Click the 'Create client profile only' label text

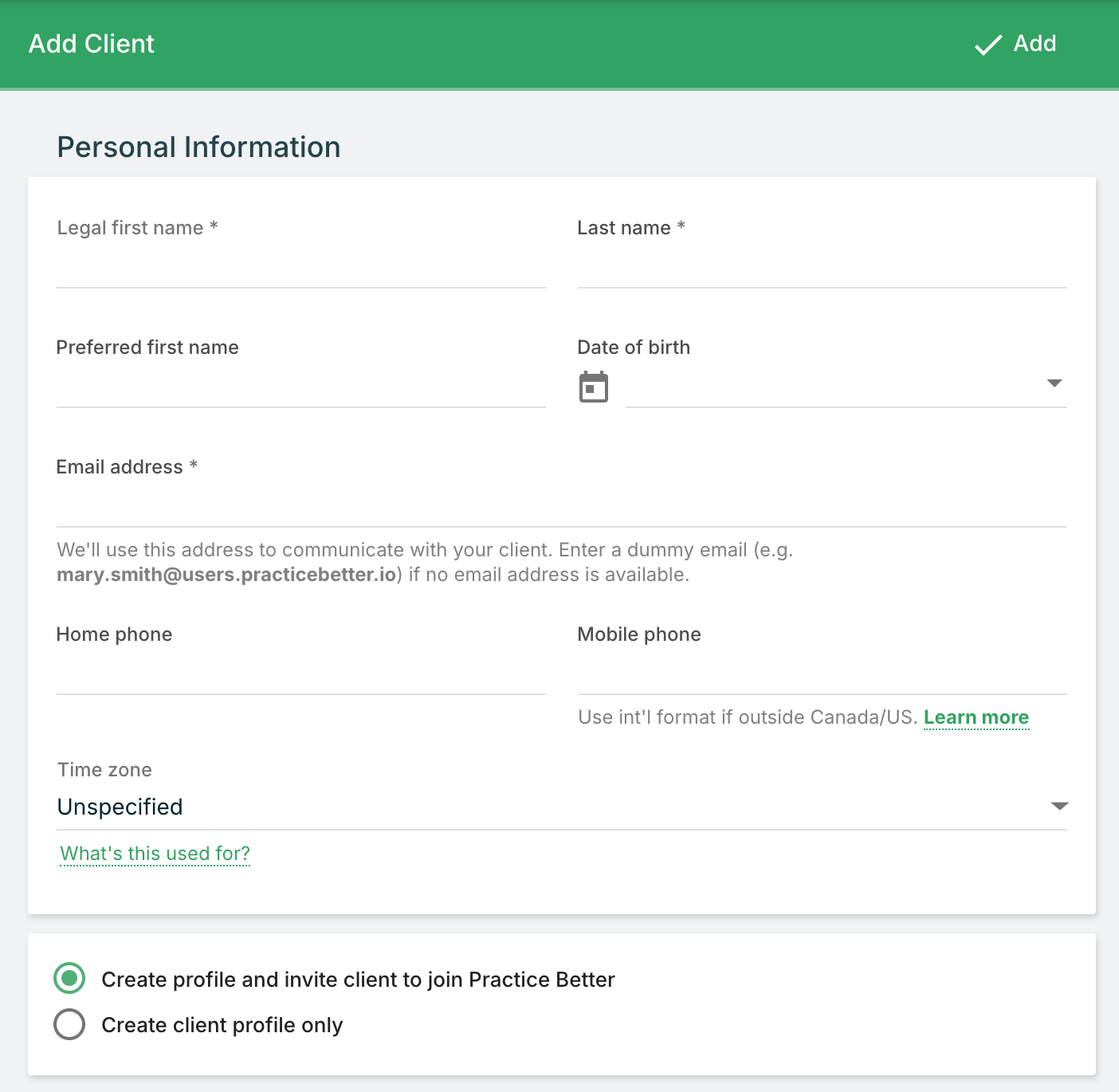click(222, 1025)
